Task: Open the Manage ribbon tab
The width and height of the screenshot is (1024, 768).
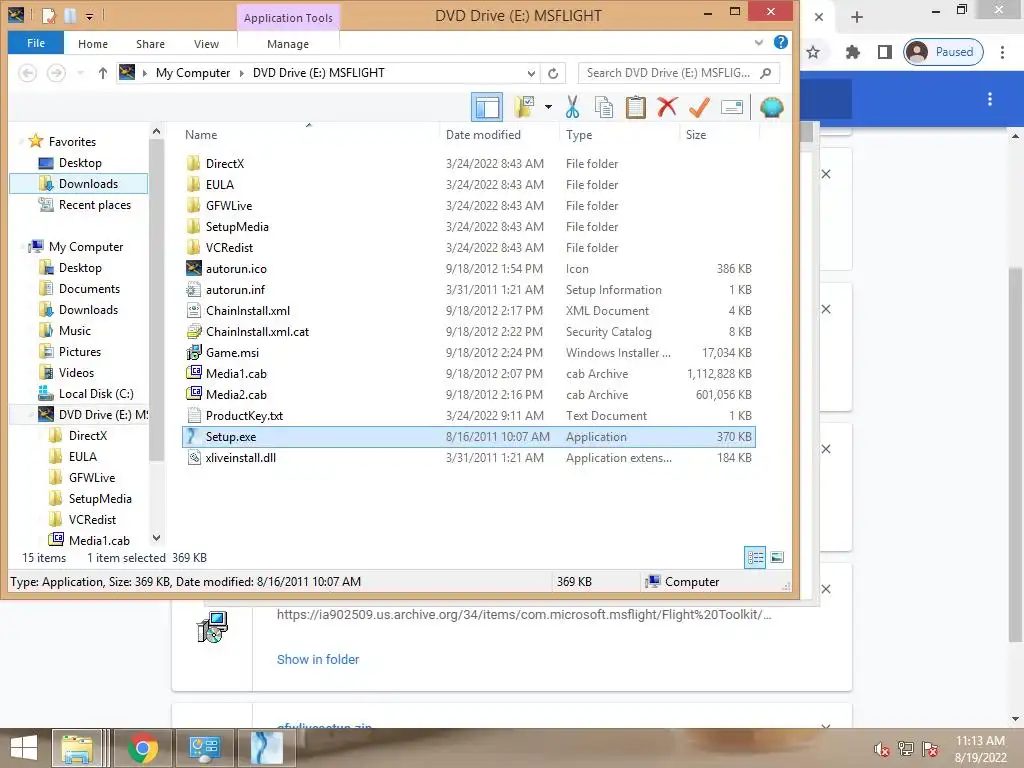Action: [x=288, y=44]
